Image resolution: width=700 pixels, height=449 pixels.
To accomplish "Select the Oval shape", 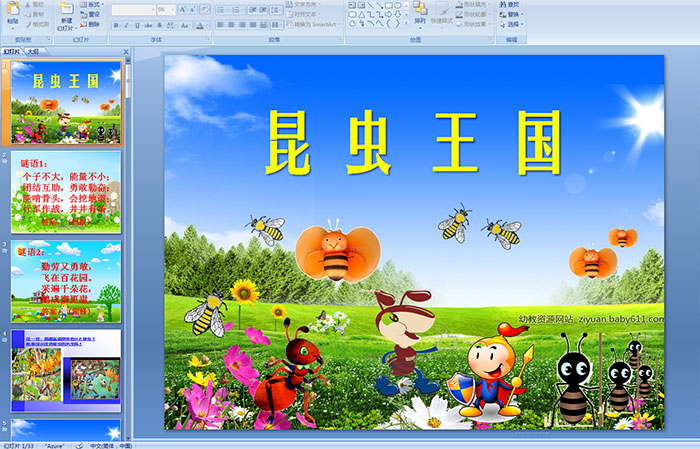I will (398, 5).
